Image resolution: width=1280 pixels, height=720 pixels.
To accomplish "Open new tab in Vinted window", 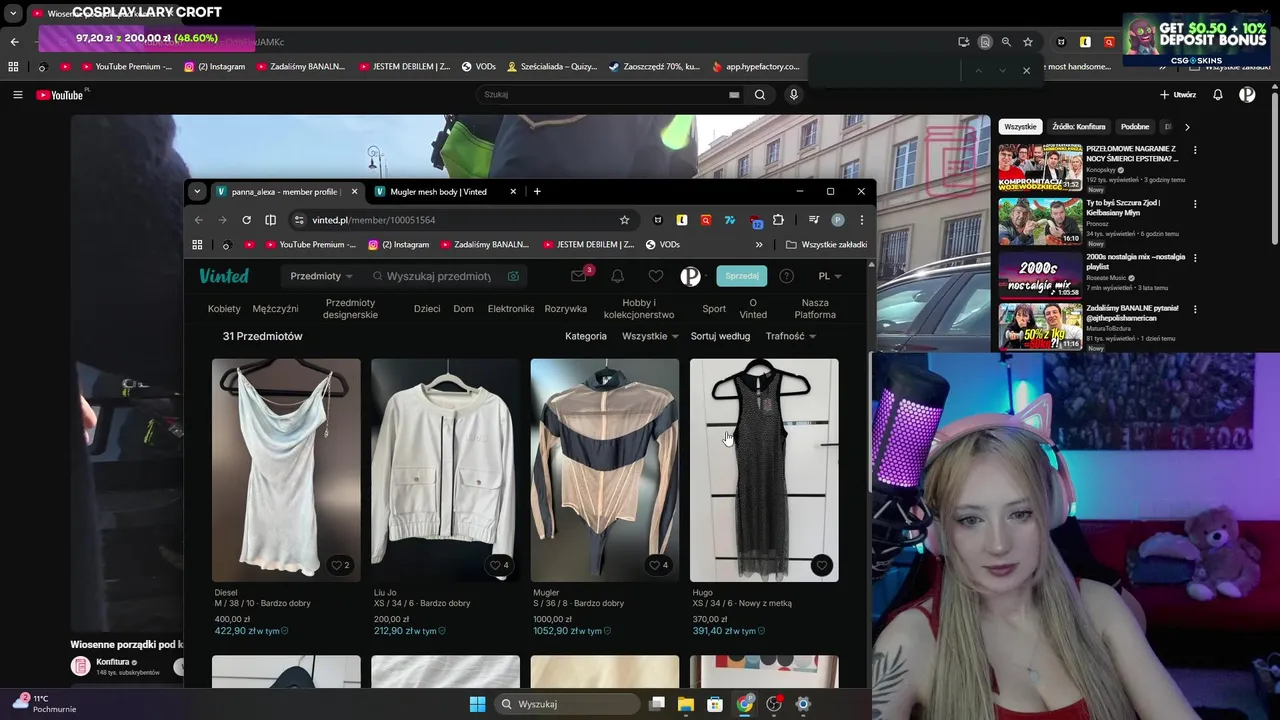I will (x=537, y=191).
